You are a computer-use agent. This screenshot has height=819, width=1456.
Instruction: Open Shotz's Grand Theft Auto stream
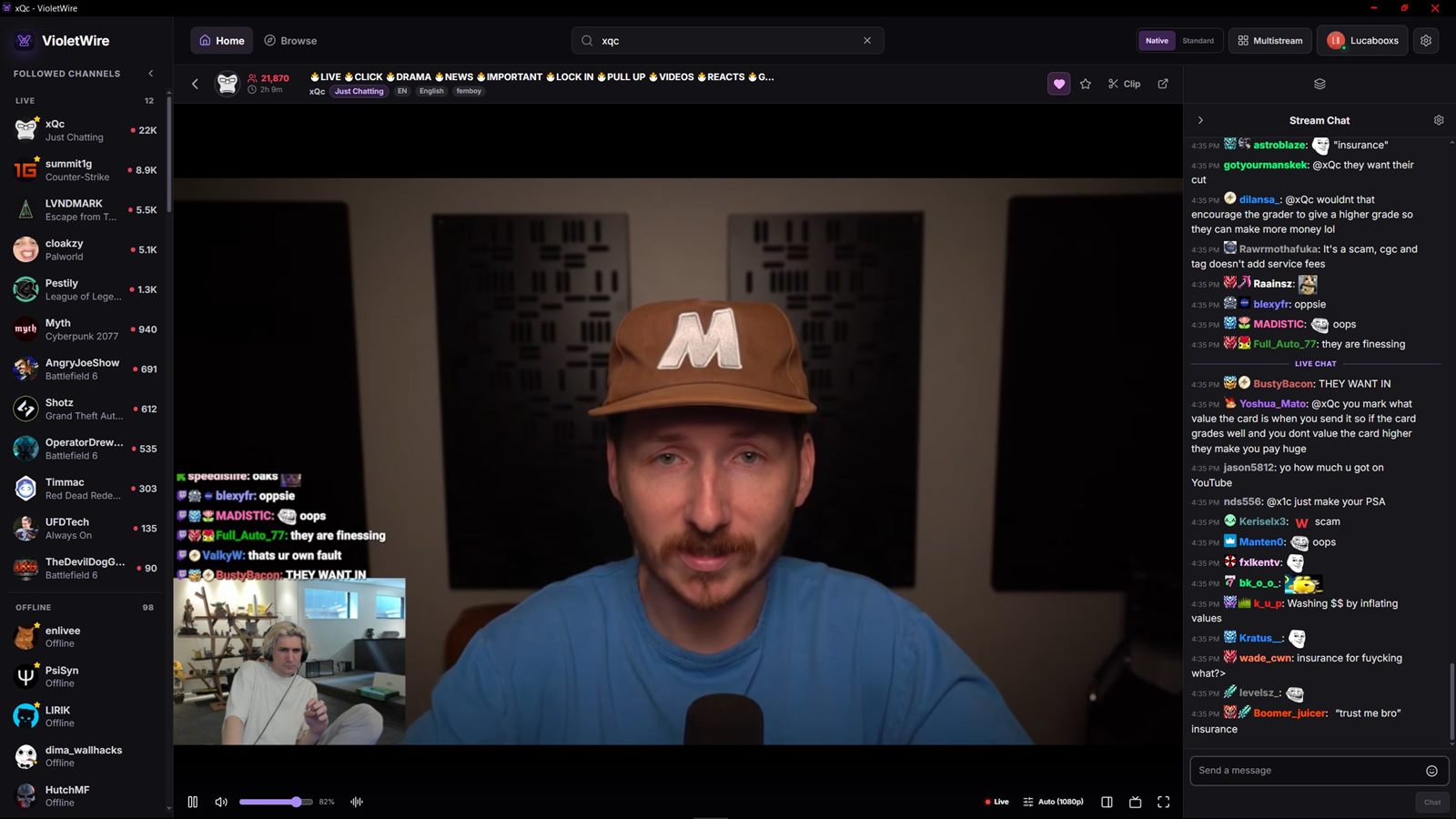pyautogui.click(x=86, y=409)
